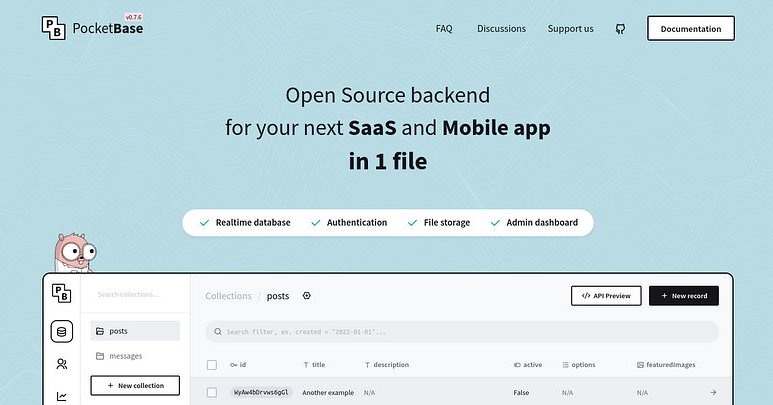This screenshot has height=405, width=773.
Task: Click the 'Admin dashboard' feature label
Action: click(542, 223)
